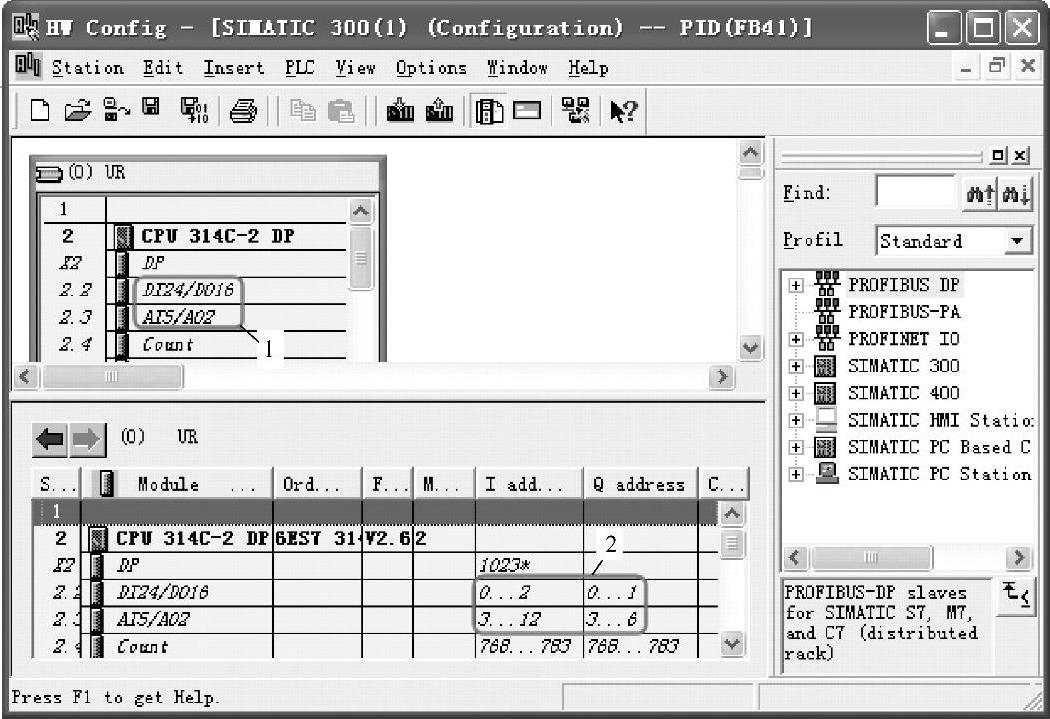The image size is (1050, 719).
Task: Click the catalog info pin icon
Action: (x=1015, y=594)
